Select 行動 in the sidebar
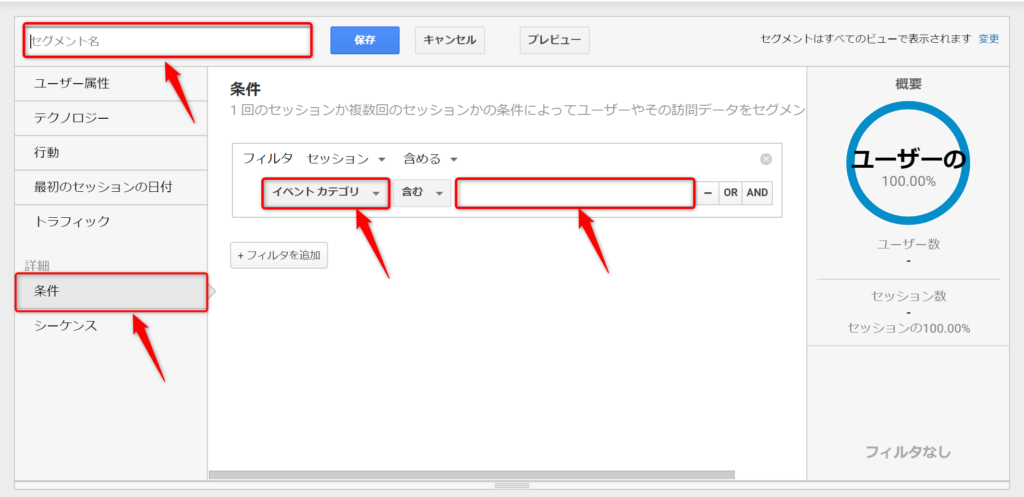Screen dimensions: 1024x497 click(111, 153)
